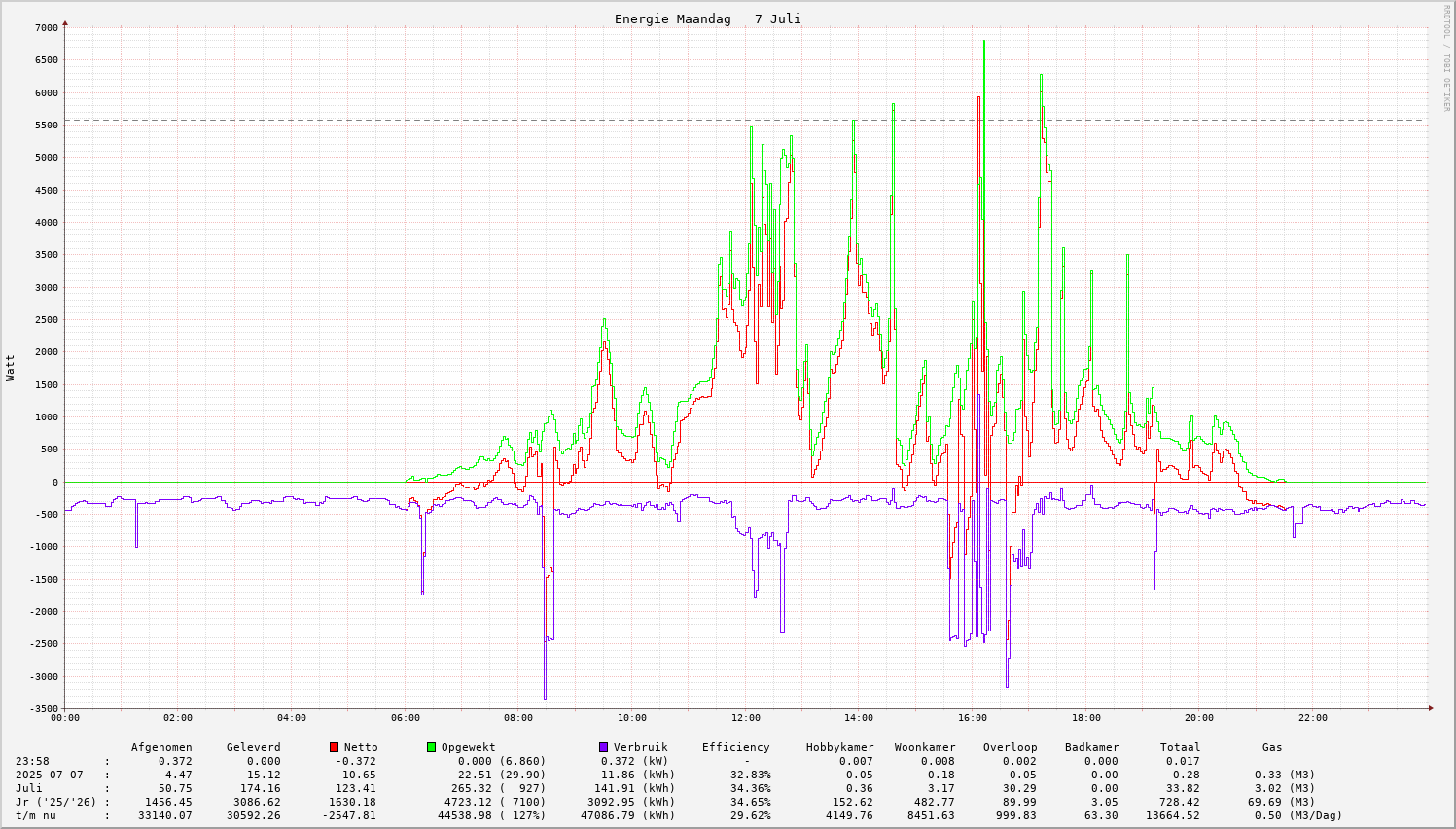Image resolution: width=1456 pixels, height=829 pixels.
Task: Click the Watt y-axis label
Action: [x=11, y=368]
